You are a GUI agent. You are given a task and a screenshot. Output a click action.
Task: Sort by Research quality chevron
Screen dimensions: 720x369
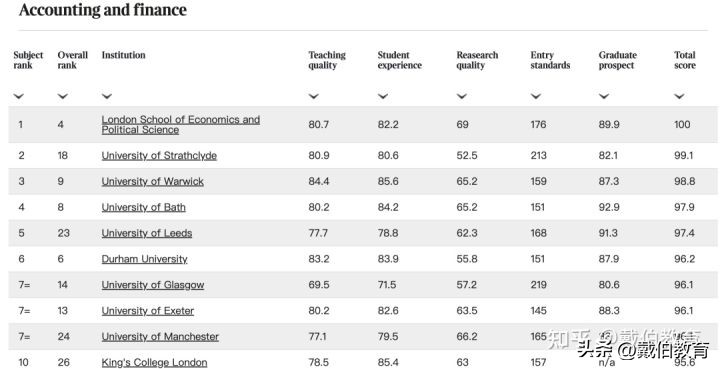[462, 96]
